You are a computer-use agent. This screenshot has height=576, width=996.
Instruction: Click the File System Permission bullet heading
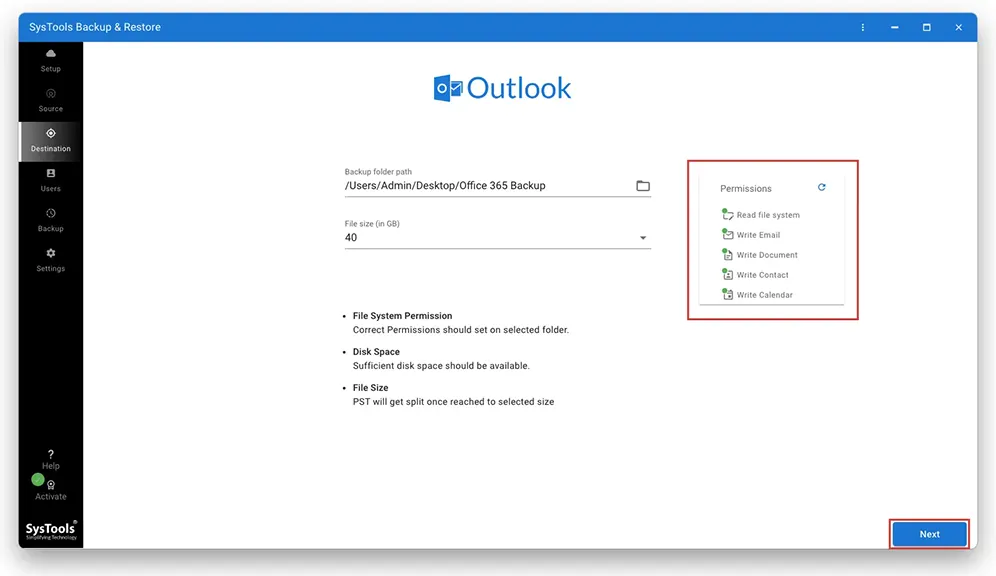[x=402, y=316]
